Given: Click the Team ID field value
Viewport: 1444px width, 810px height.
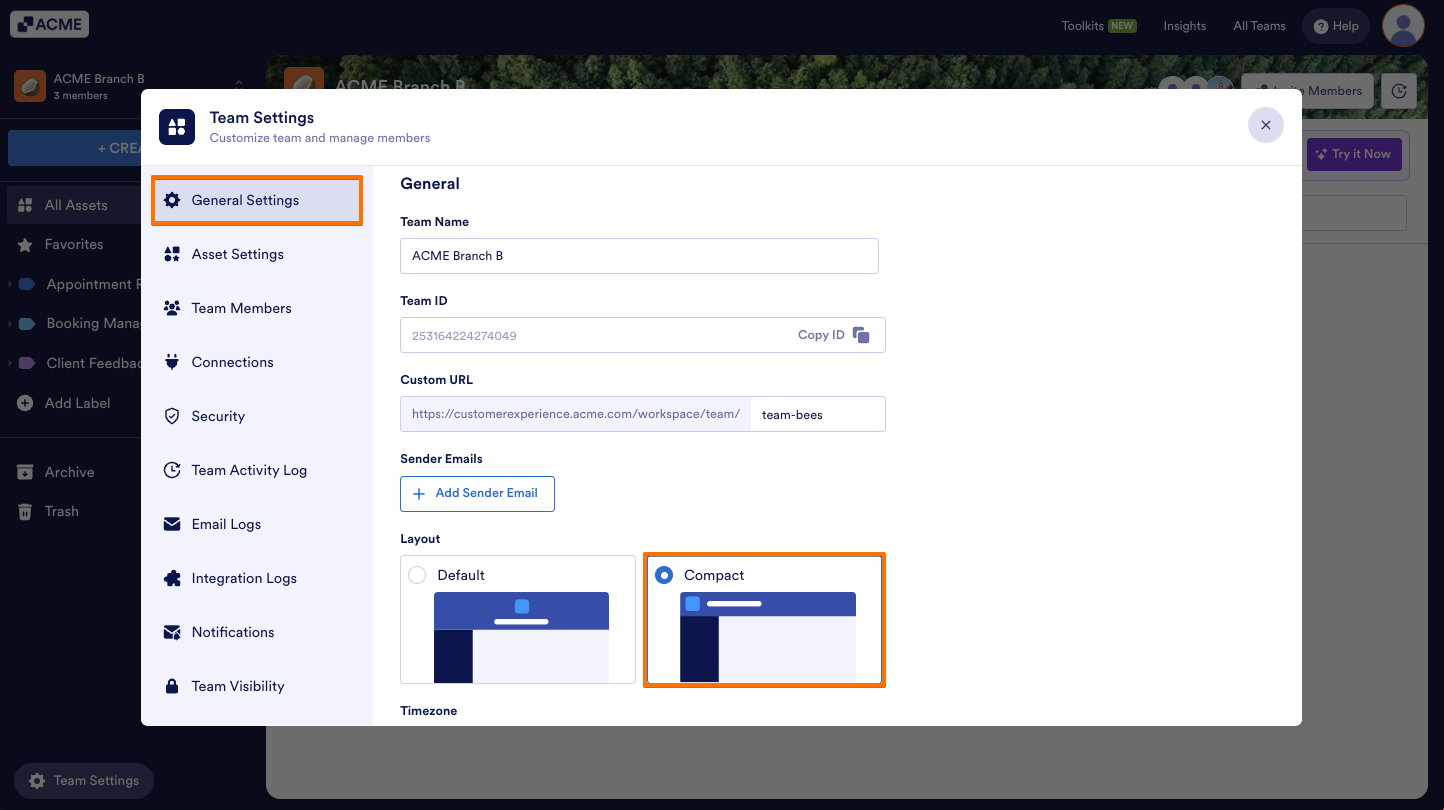Looking at the screenshot, I should pyautogui.click(x=464, y=336).
